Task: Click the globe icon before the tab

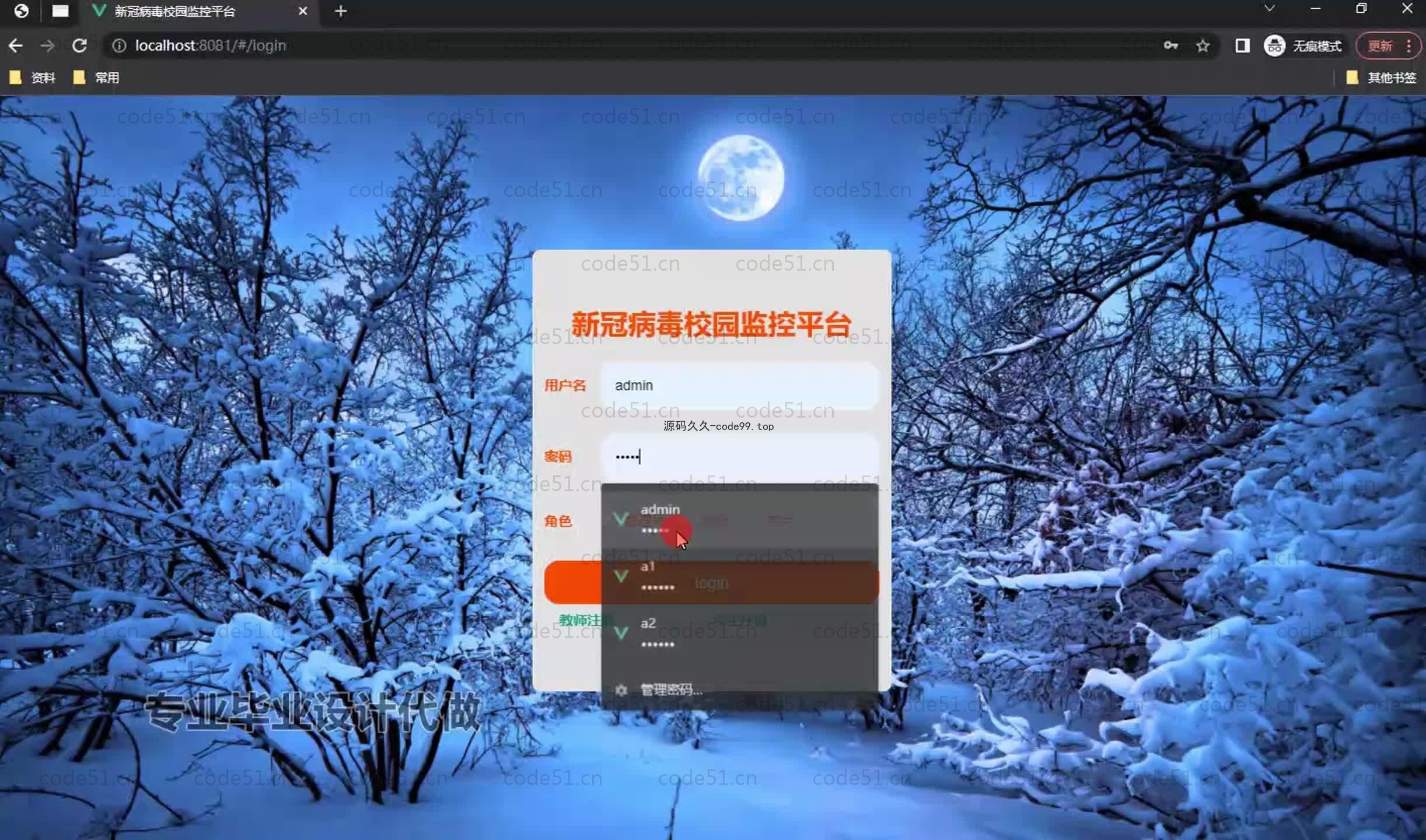Action: click(x=21, y=11)
